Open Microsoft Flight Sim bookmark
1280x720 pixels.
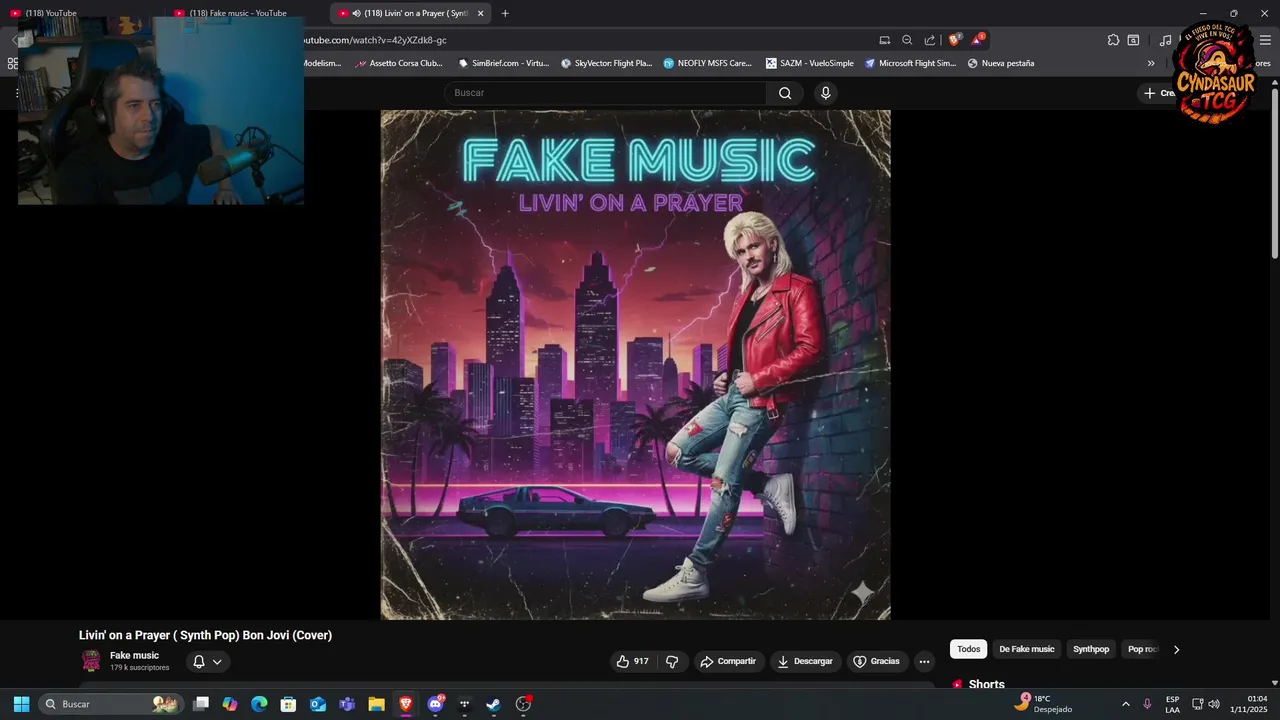[x=911, y=63]
